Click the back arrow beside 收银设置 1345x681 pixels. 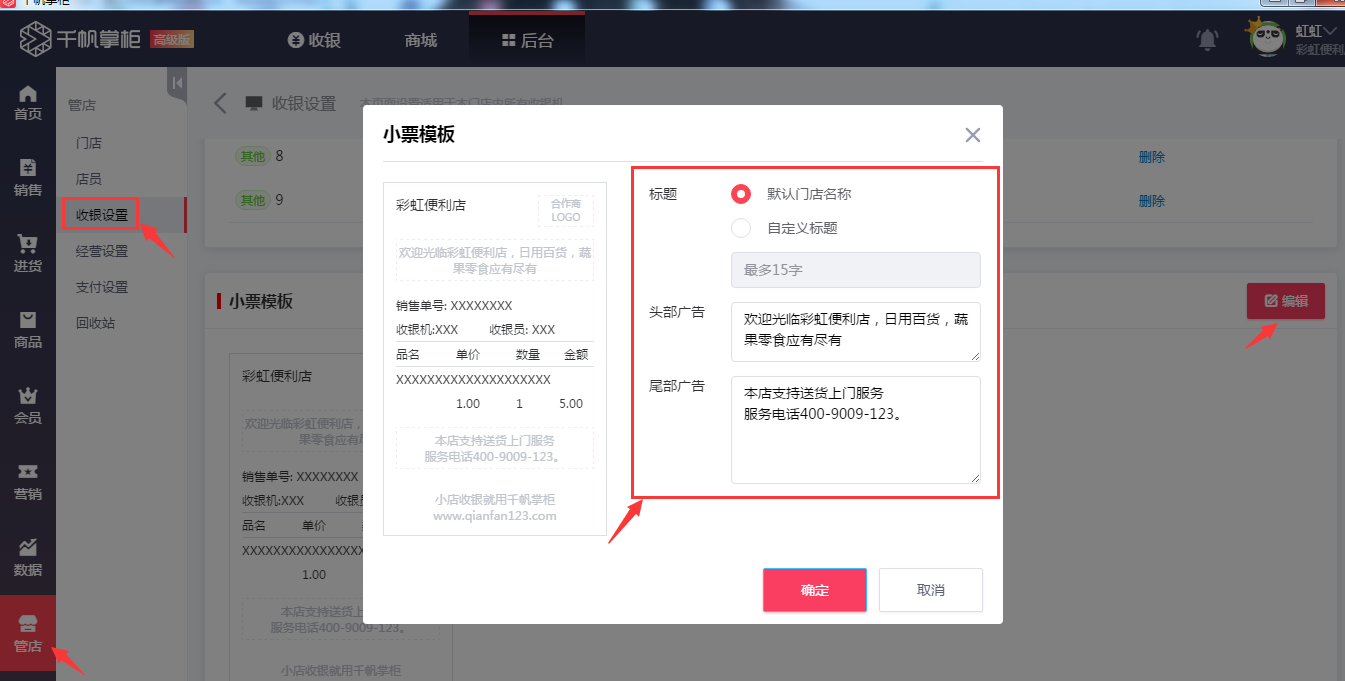pos(220,101)
